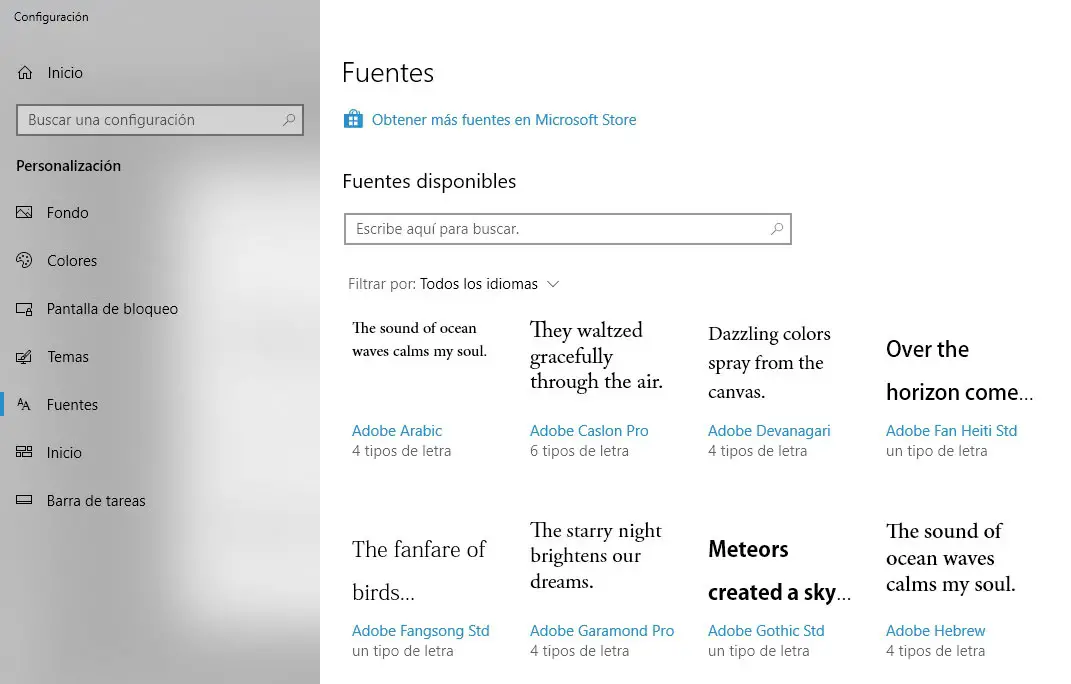Click the Dazzling colors preview sample
Image resolution: width=1071 pixels, height=684 pixels.
coord(769,362)
